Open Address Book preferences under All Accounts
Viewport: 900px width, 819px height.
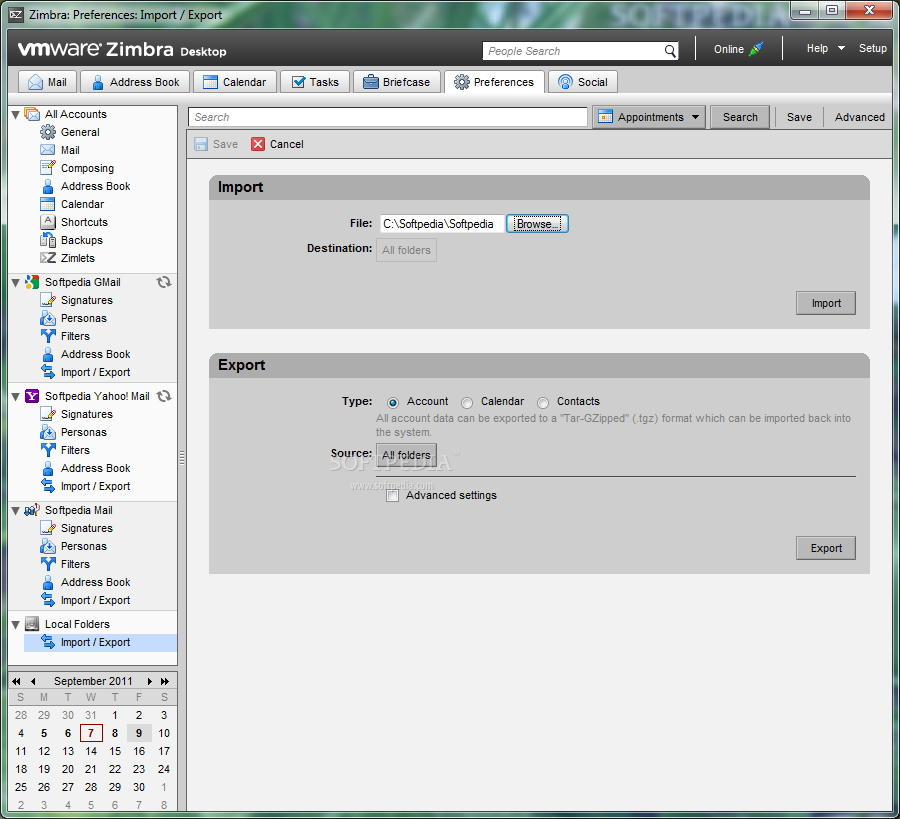(x=95, y=186)
